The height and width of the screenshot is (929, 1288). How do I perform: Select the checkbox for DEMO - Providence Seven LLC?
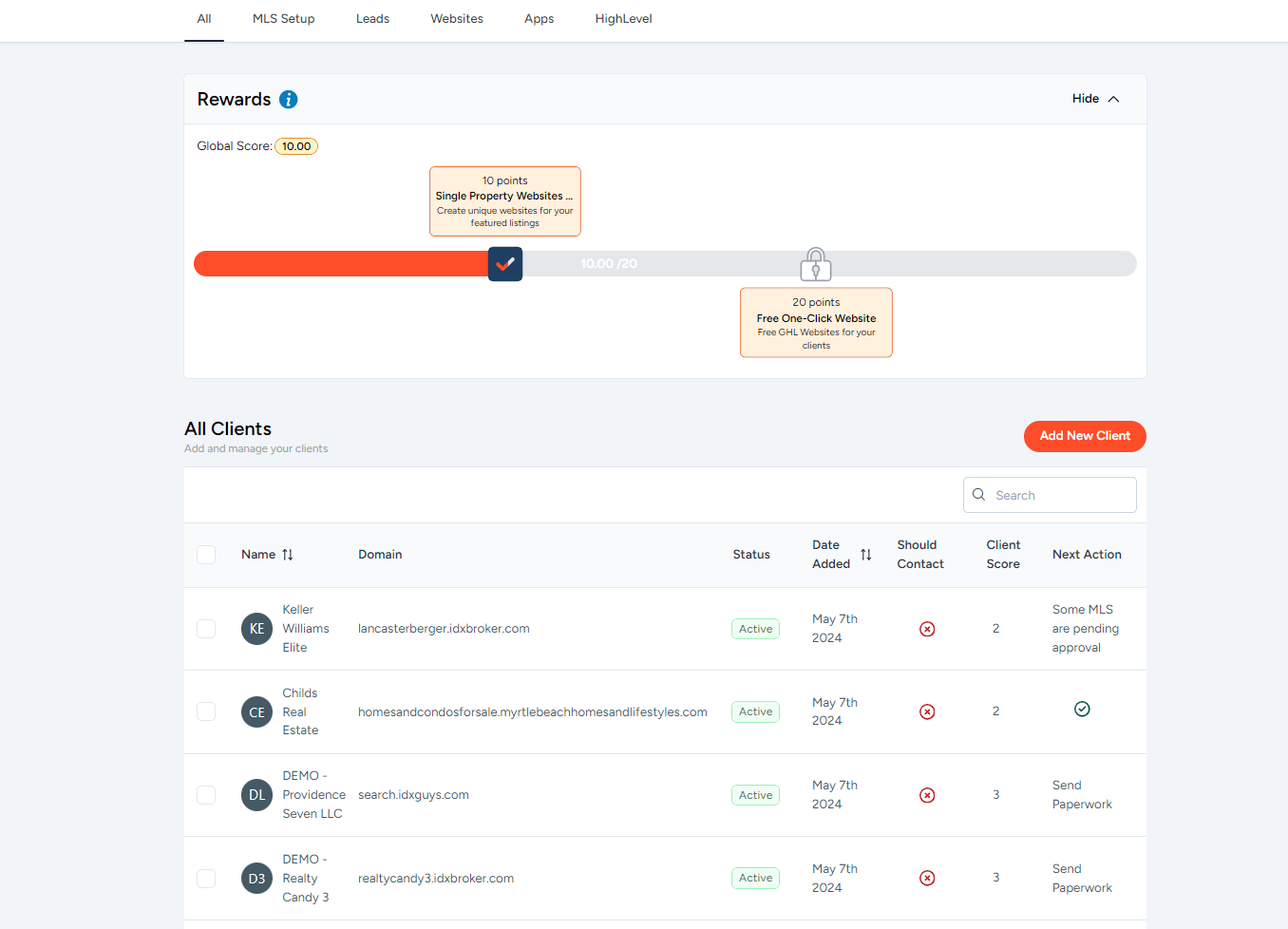(206, 795)
